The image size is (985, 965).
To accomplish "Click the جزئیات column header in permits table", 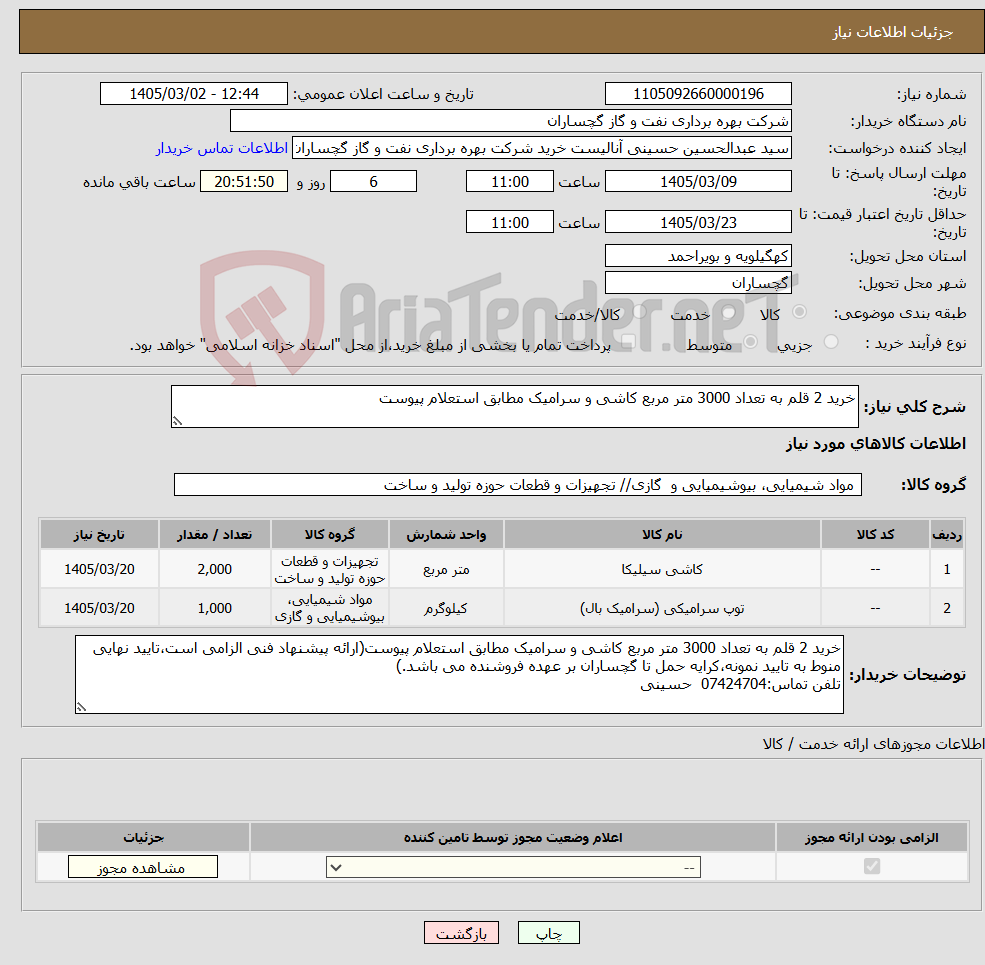I will click(143, 837).
